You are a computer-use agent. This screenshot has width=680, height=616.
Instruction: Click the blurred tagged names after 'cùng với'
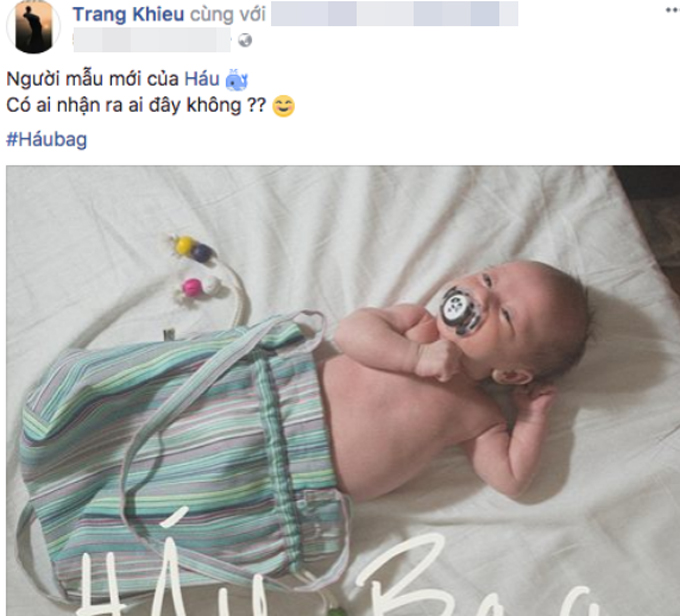(394, 13)
